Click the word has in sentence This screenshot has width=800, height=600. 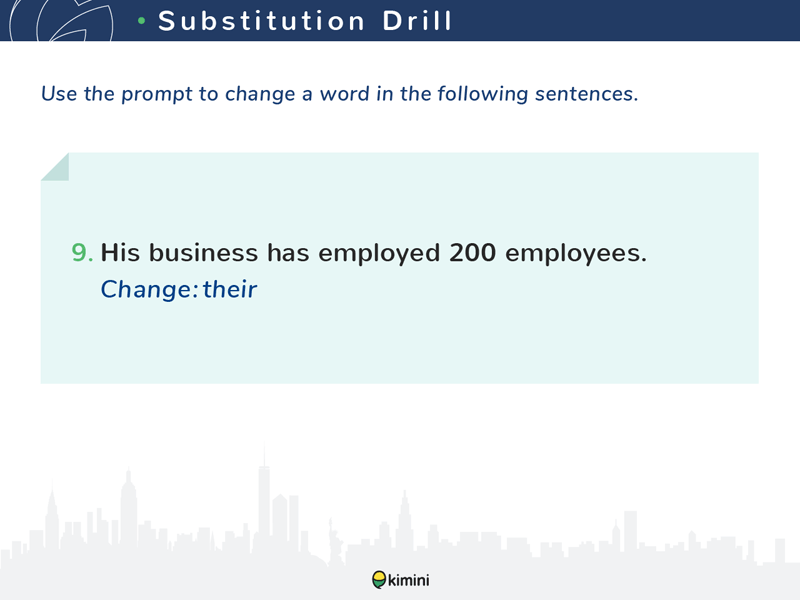point(288,253)
